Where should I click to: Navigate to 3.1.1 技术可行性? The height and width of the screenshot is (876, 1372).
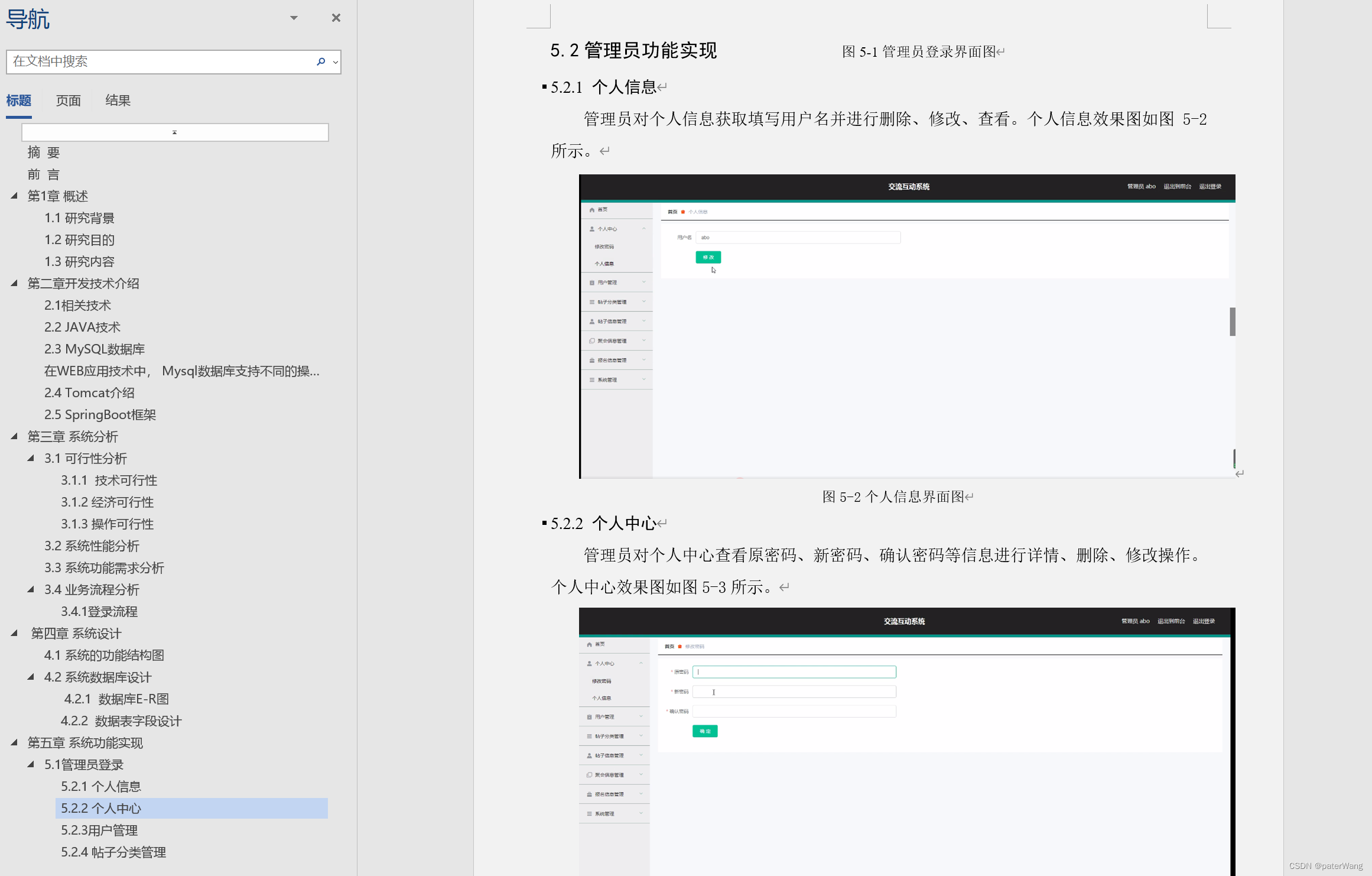109,481
